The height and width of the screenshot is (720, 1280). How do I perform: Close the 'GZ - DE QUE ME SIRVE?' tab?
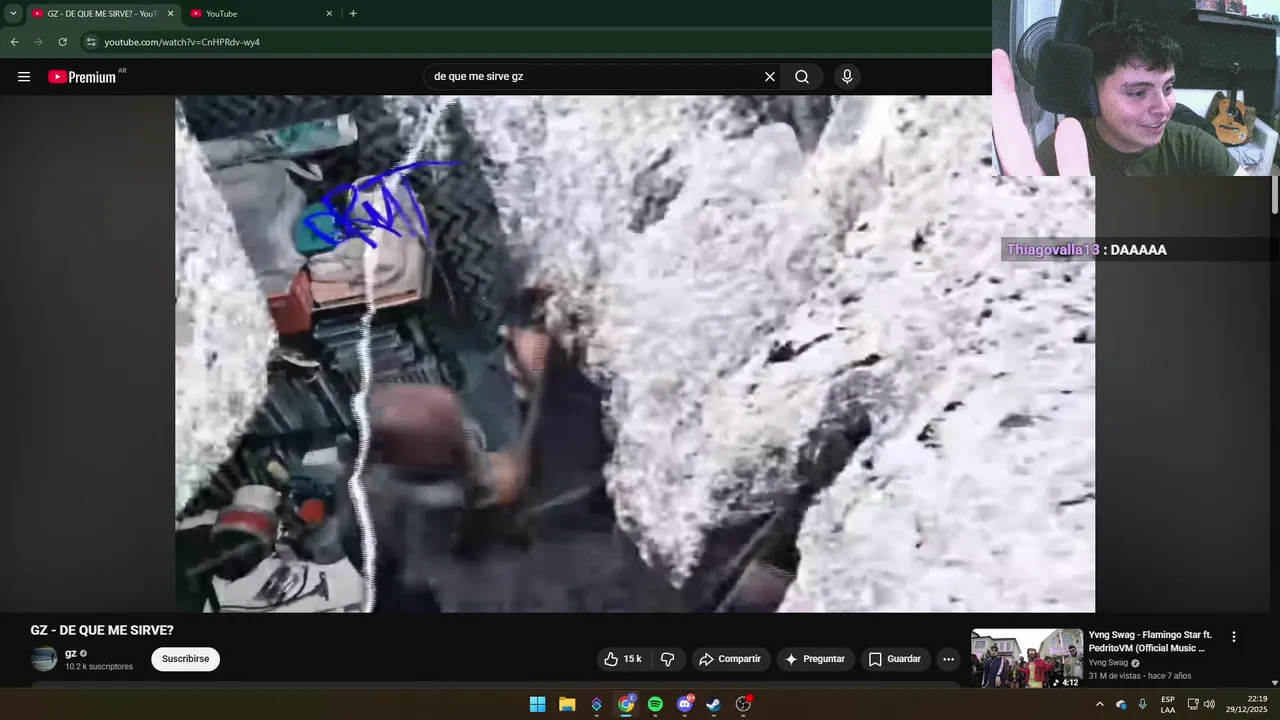point(170,14)
